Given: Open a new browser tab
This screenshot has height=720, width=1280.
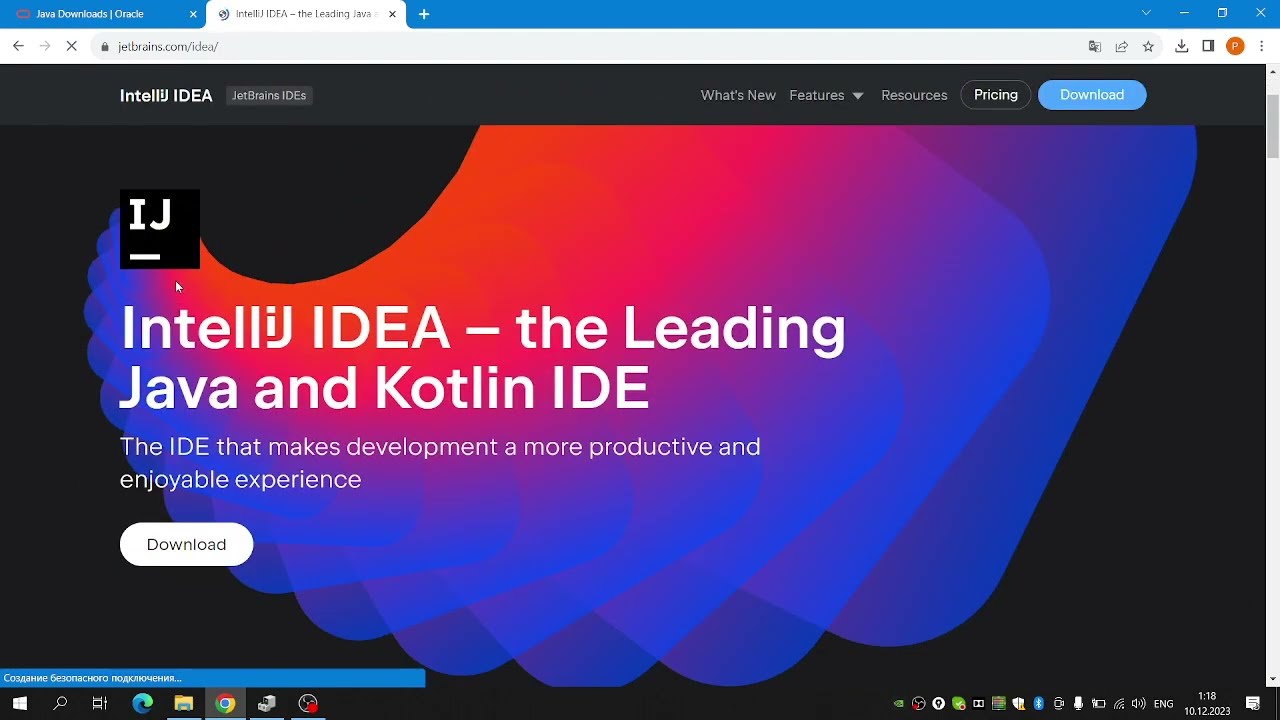Looking at the screenshot, I should 424,14.
